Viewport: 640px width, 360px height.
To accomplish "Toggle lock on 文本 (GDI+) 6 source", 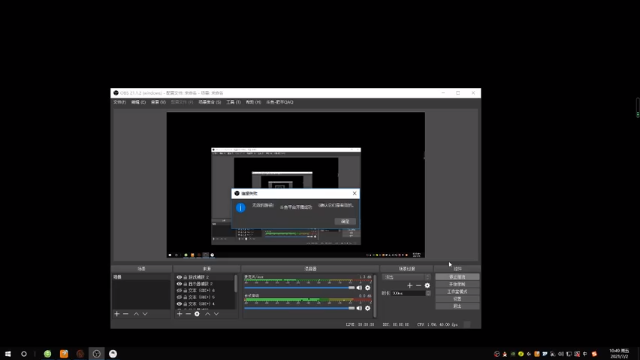I will tap(185, 291).
